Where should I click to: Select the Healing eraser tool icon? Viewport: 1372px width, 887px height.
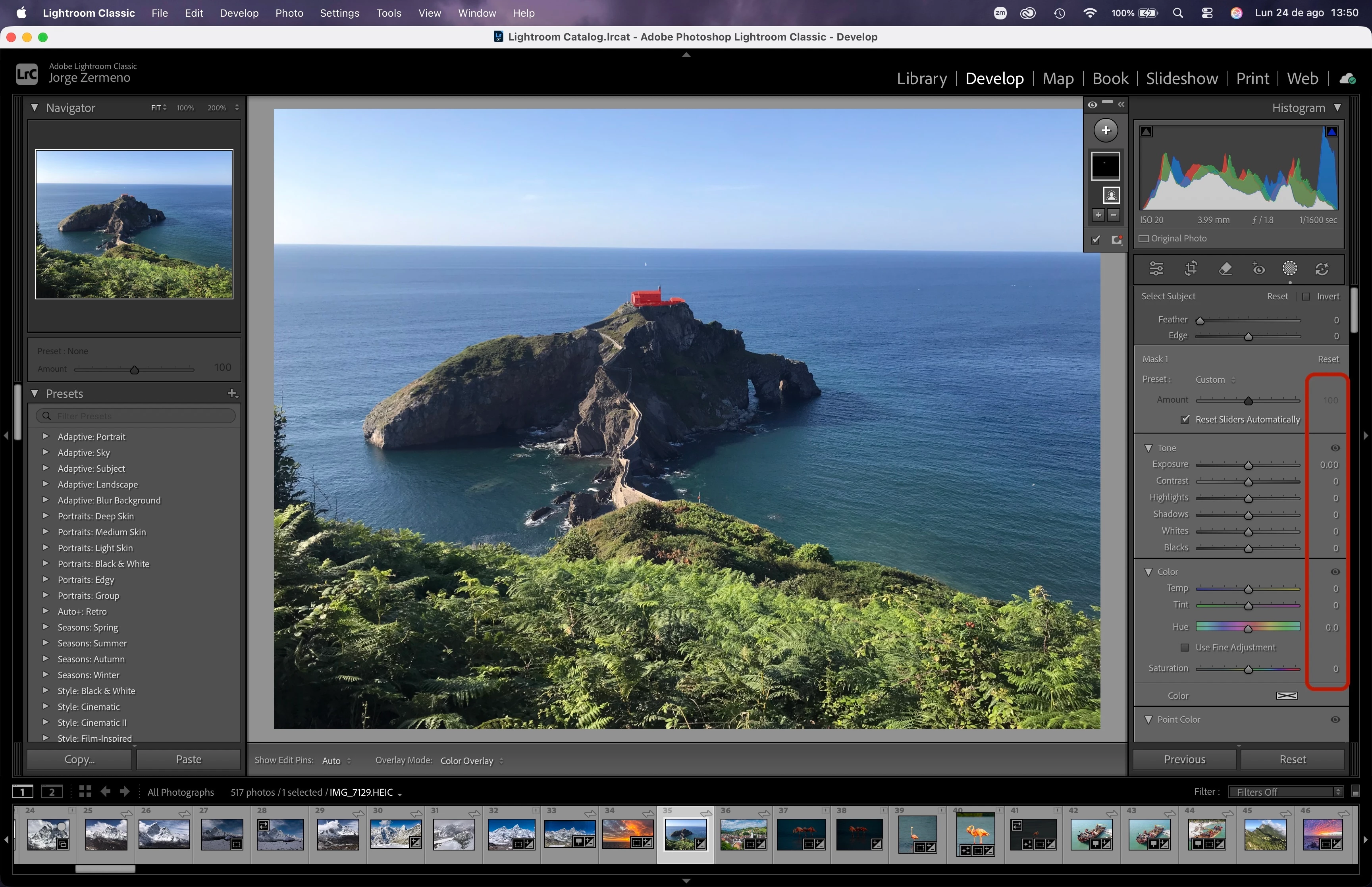point(1225,268)
